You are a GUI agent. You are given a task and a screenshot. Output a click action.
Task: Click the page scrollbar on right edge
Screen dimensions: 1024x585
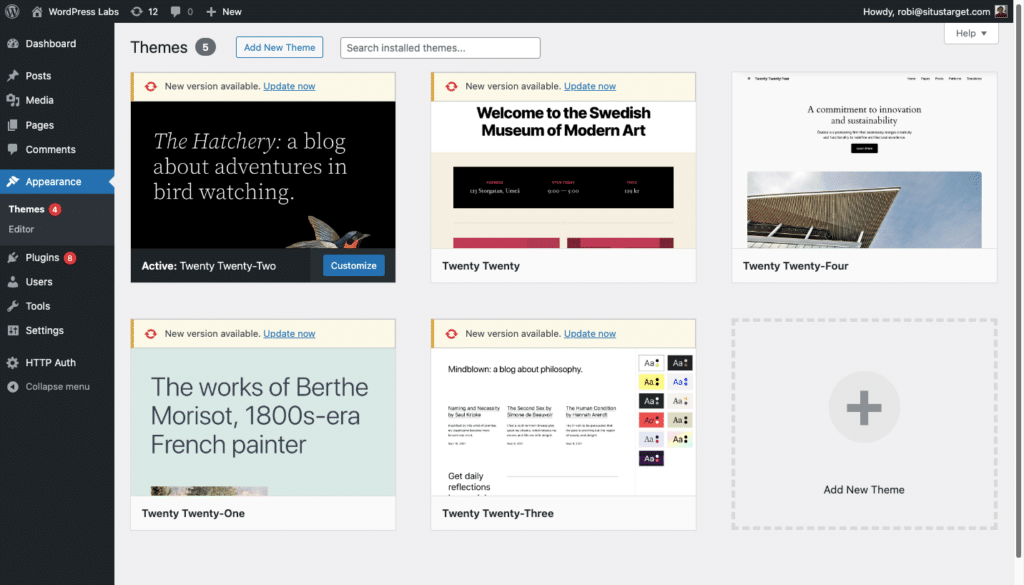1018,281
